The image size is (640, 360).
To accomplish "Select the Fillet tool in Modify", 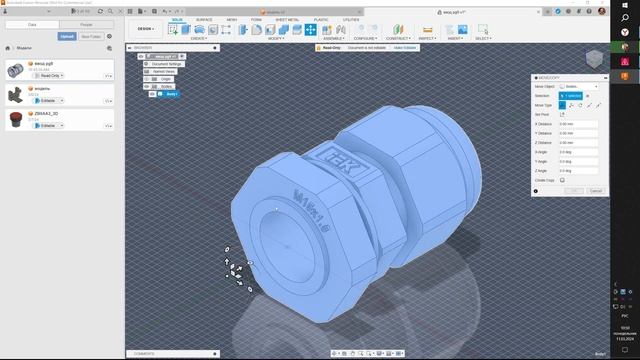I will pyautogui.click(x=257, y=29).
